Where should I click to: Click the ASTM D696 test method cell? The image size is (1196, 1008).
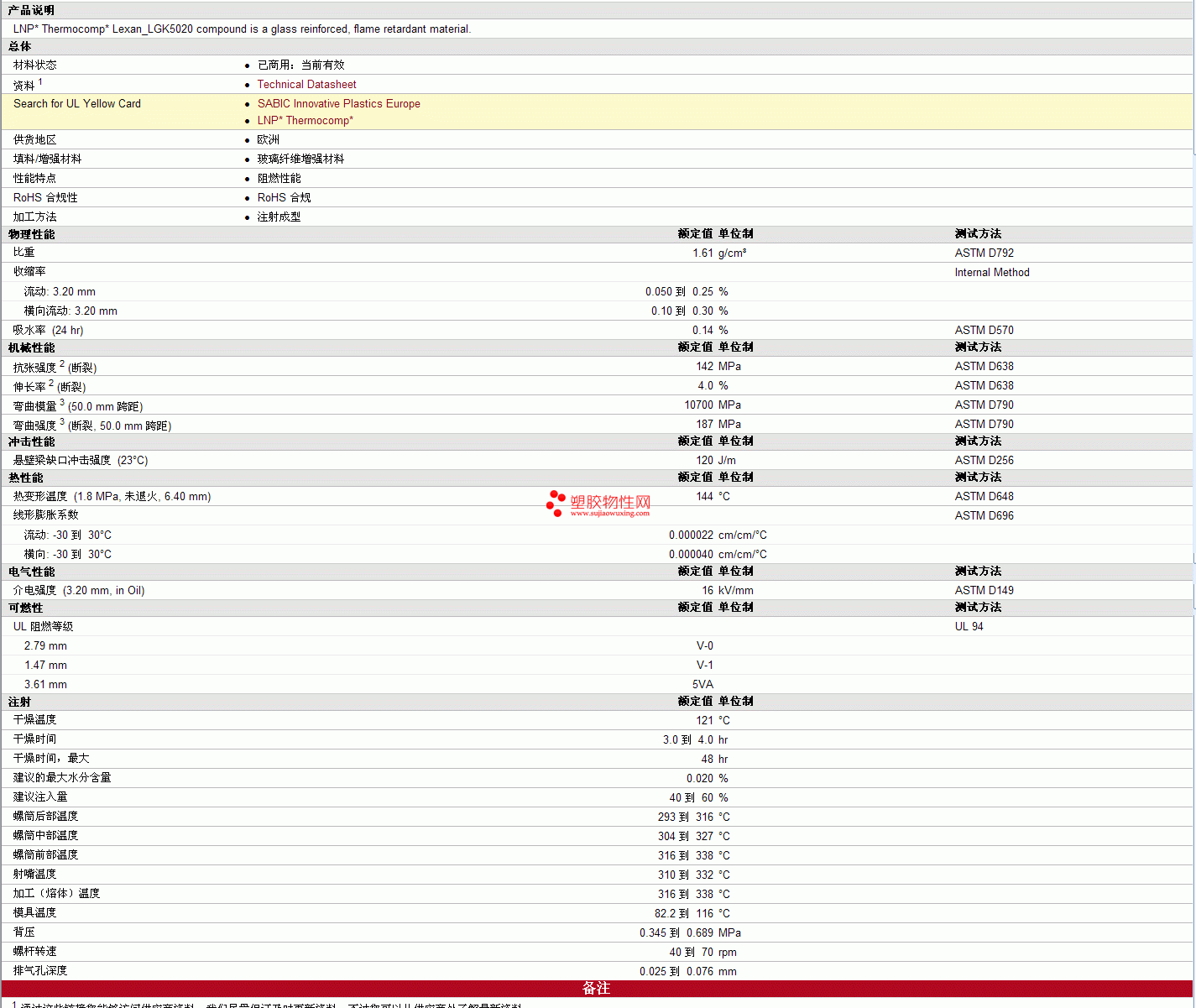click(984, 516)
